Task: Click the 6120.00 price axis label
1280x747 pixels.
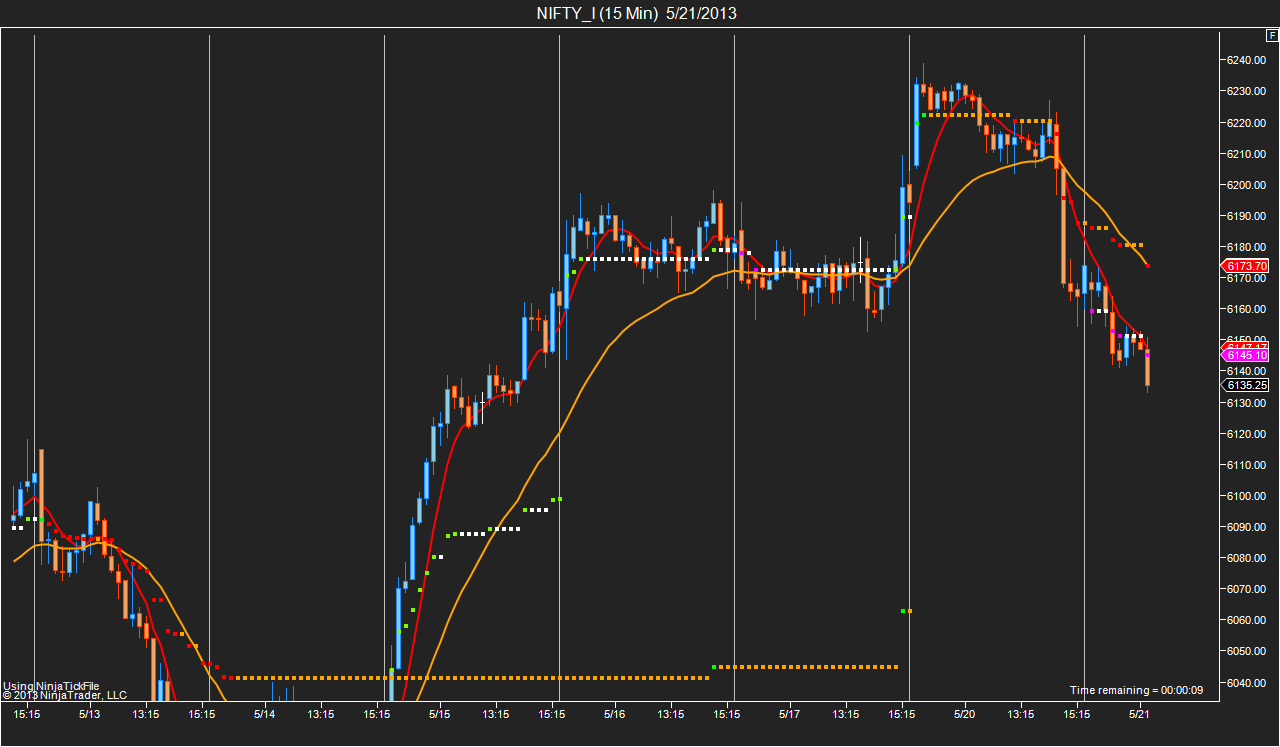Action: (1249, 434)
